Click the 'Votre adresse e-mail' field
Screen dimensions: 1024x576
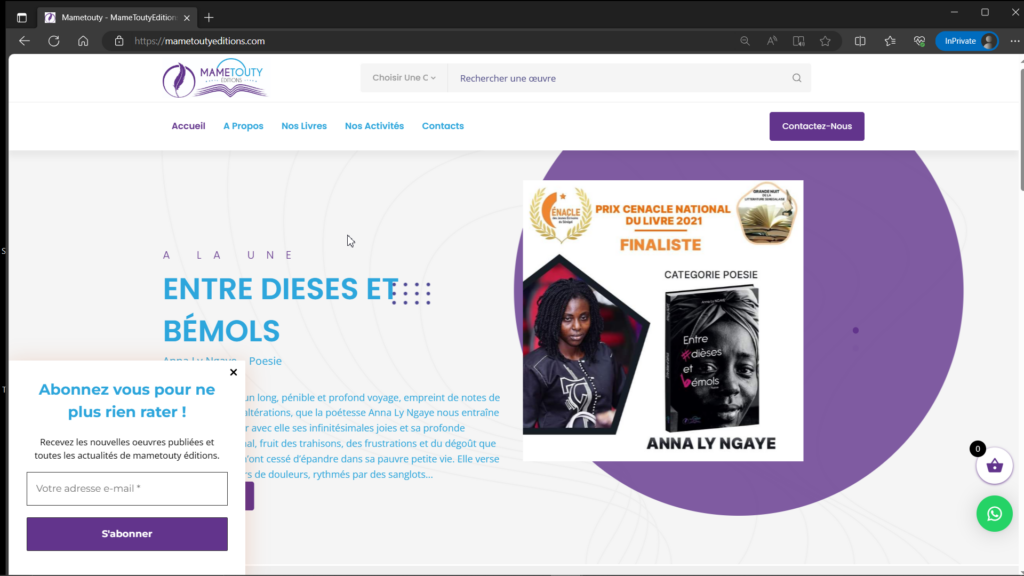point(127,488)
